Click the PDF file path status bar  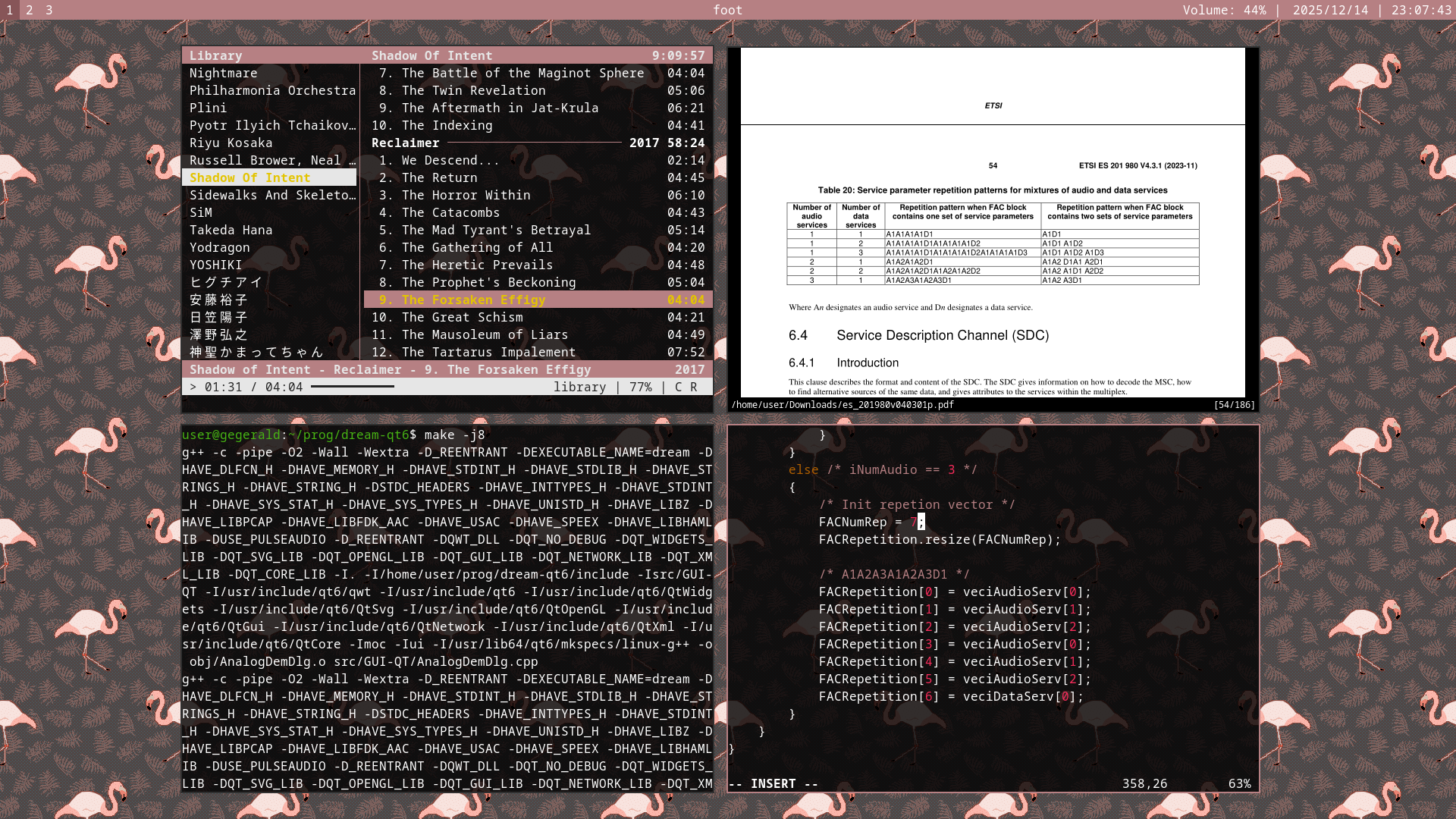click(x=842, y=405)
